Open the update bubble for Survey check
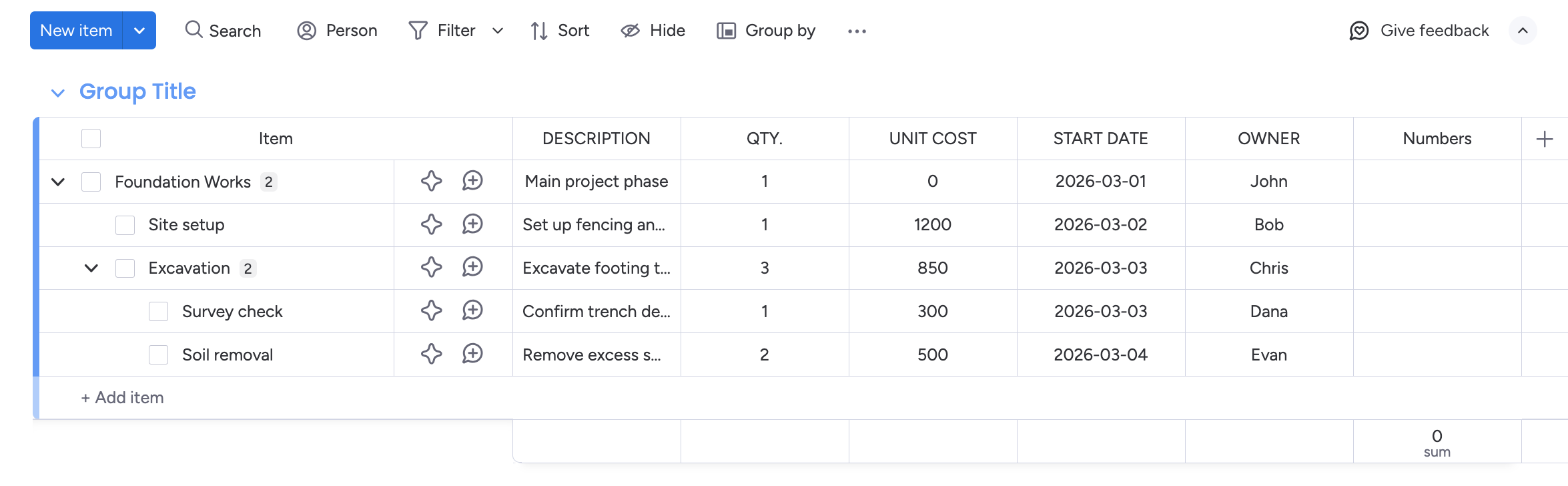The width and height of the screenshot is (1568, 486). (x=472, y=311)
